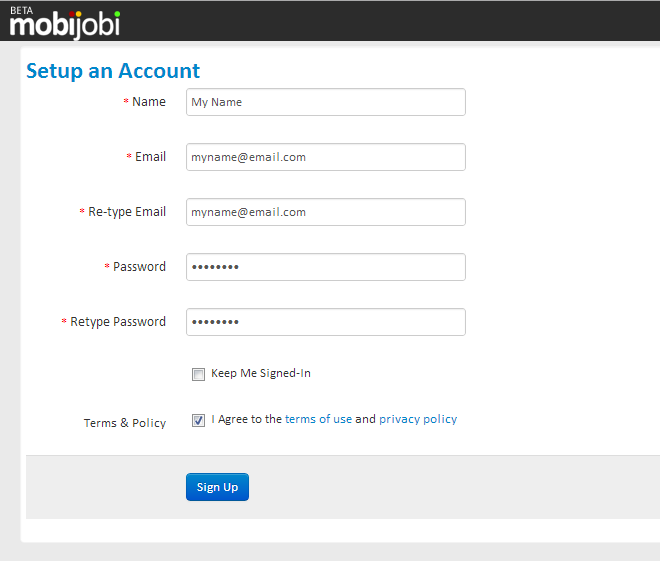Open the terms of use link
The height and width of the screenshot is (561, 660).
318,420
